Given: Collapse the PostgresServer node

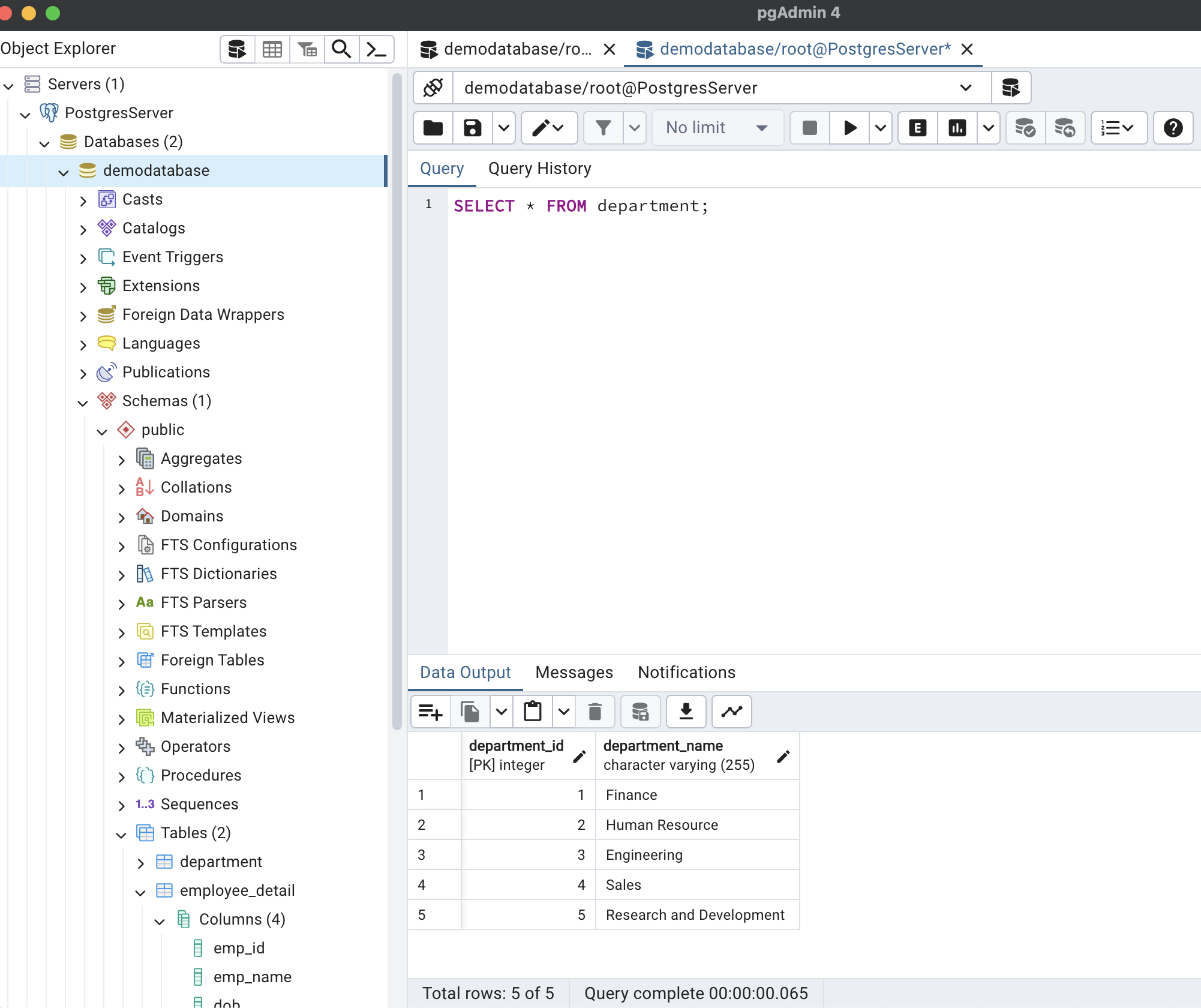Looking at the screenshot, I should [25, 114].
